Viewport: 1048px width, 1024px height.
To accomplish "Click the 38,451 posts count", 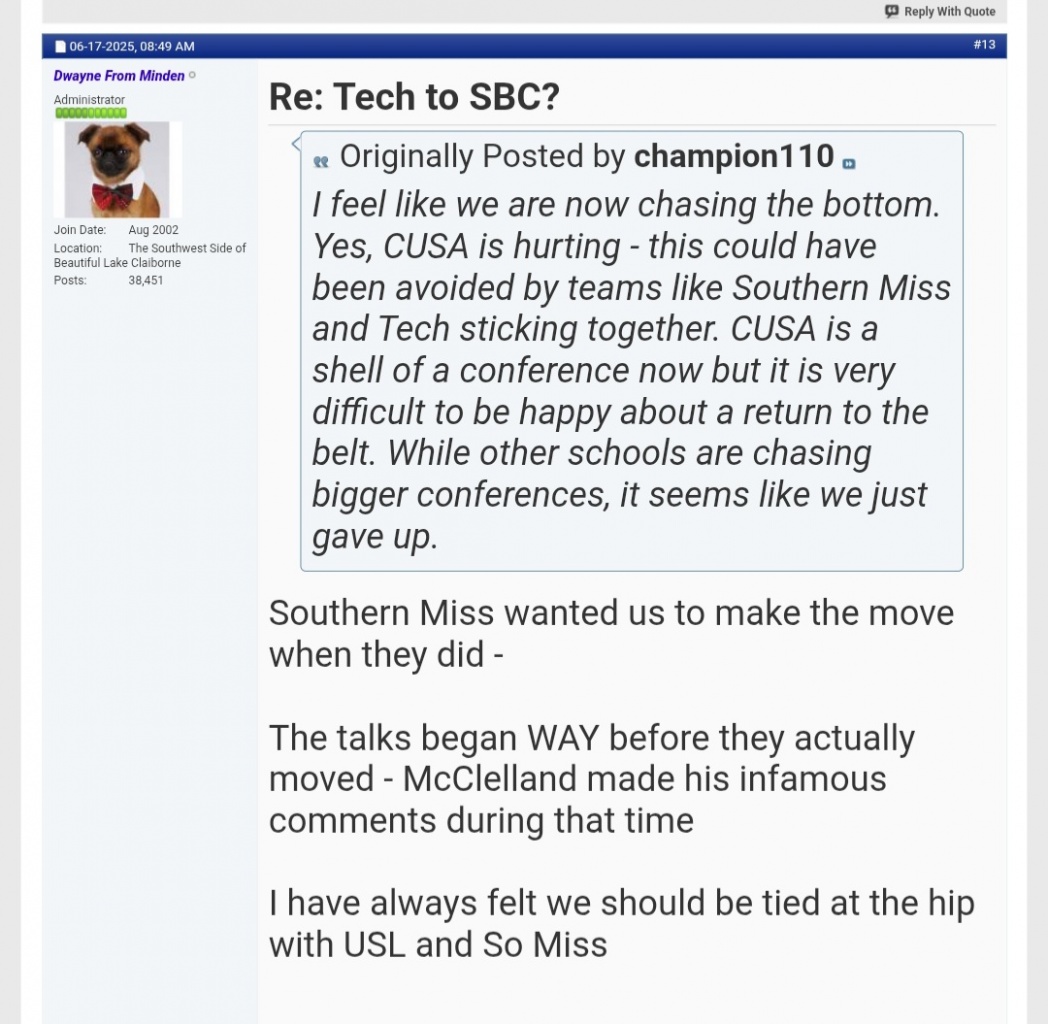I will (146, 280).
